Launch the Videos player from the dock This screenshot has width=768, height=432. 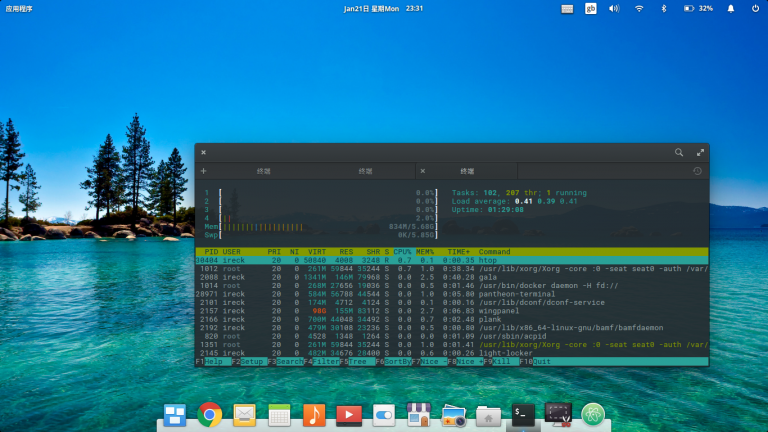pyautogui.click(x=349, y=415)
